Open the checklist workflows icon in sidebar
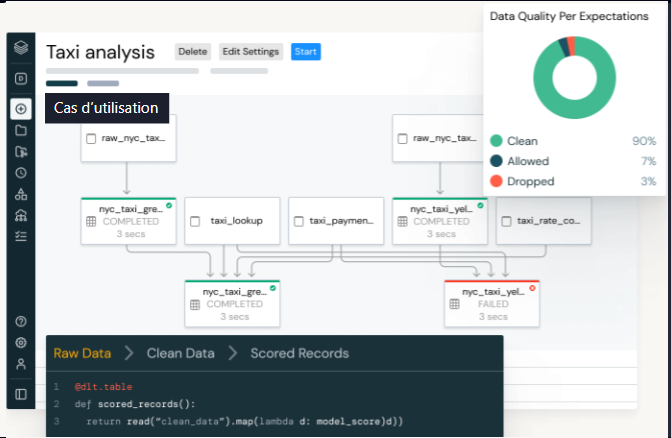This screenshot has height=438, width=671. pyautogui.click(x=21, y=236)
